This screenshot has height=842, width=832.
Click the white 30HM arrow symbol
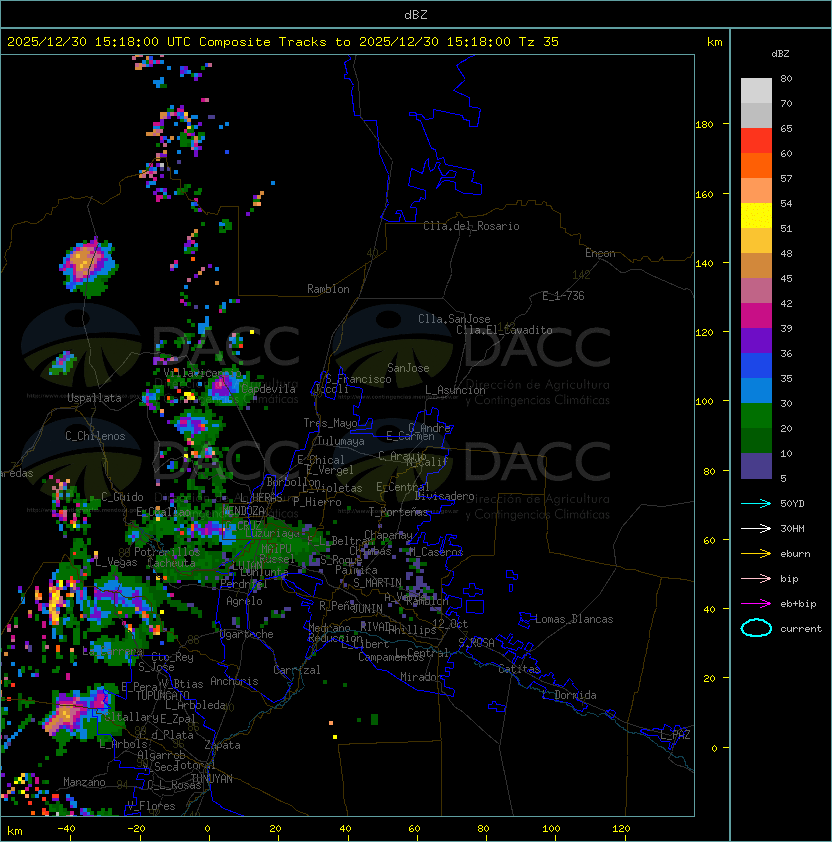click(x=756, y=528)
